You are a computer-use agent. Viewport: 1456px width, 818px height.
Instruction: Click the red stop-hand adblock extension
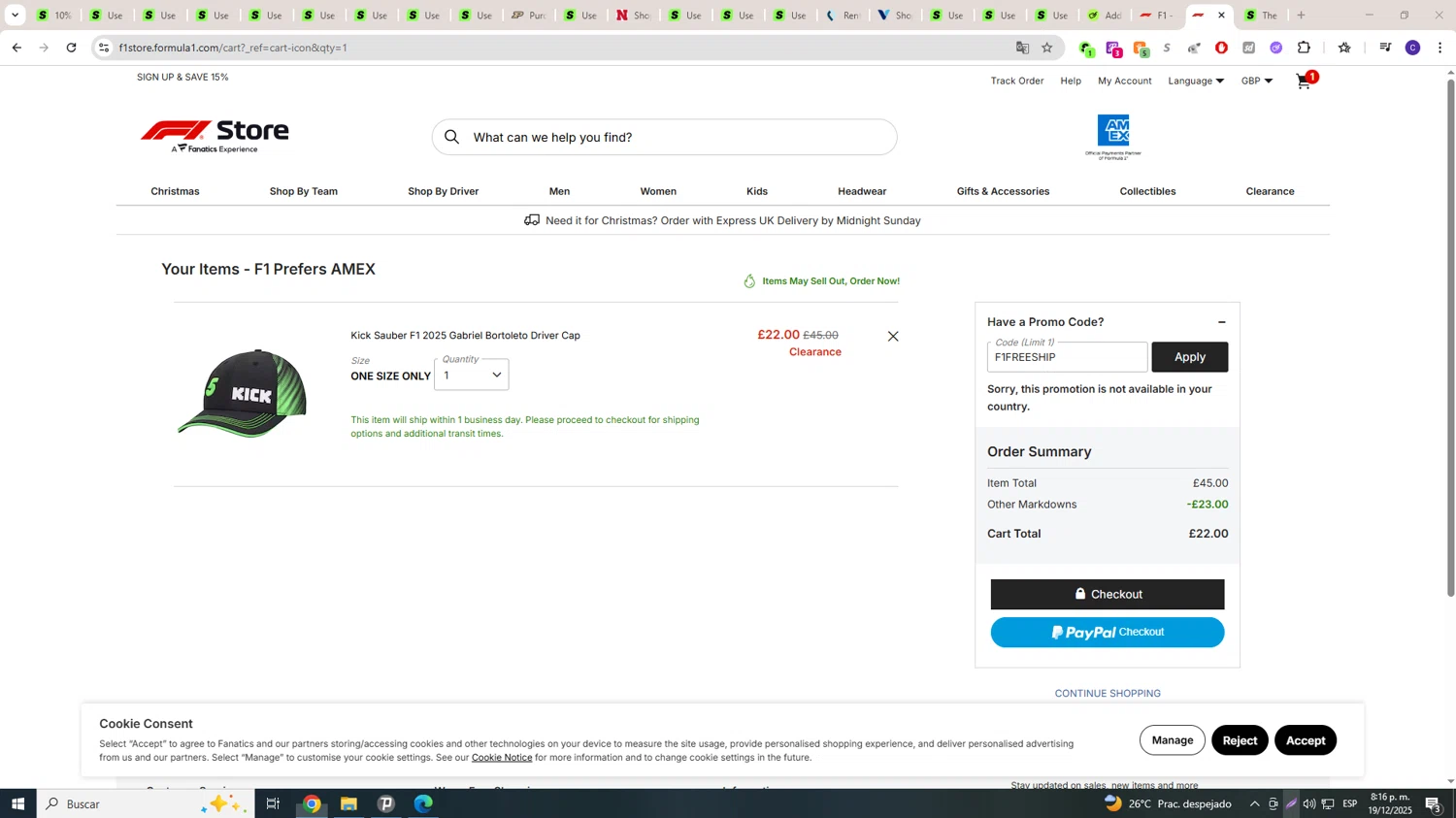click(1221, 48)
